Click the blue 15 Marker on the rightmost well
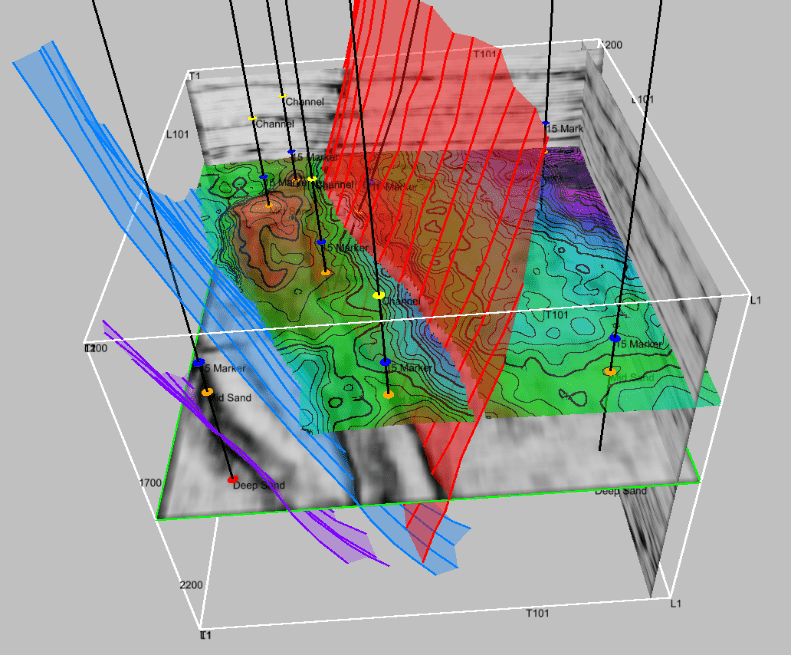Viewport: 791px width, 655px height. click(614, 338)
